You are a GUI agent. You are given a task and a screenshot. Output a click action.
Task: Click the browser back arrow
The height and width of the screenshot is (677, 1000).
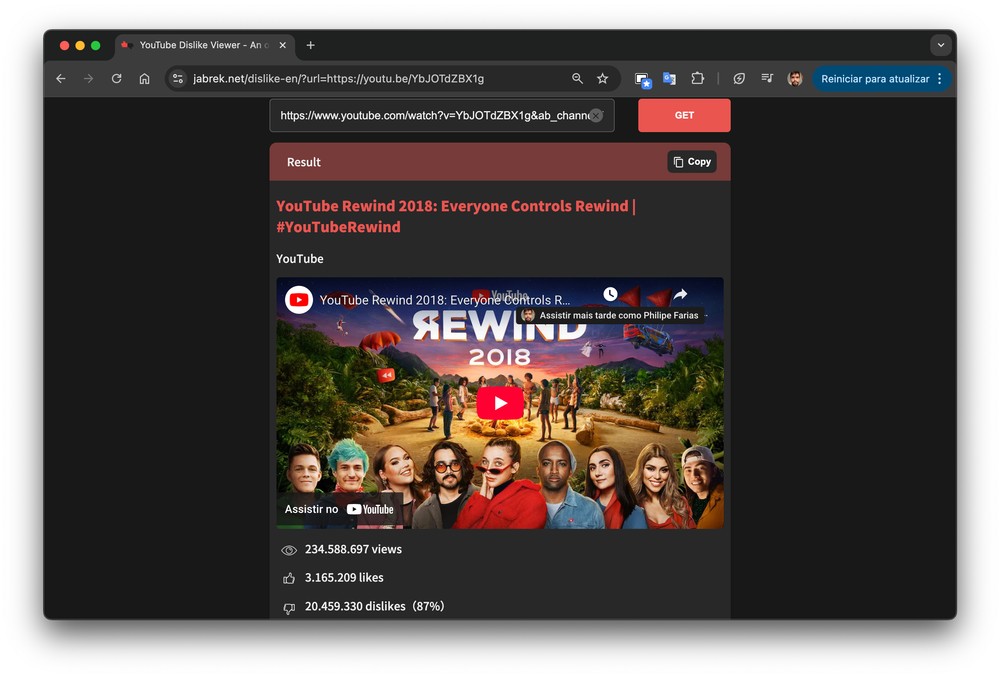point(61,79)
